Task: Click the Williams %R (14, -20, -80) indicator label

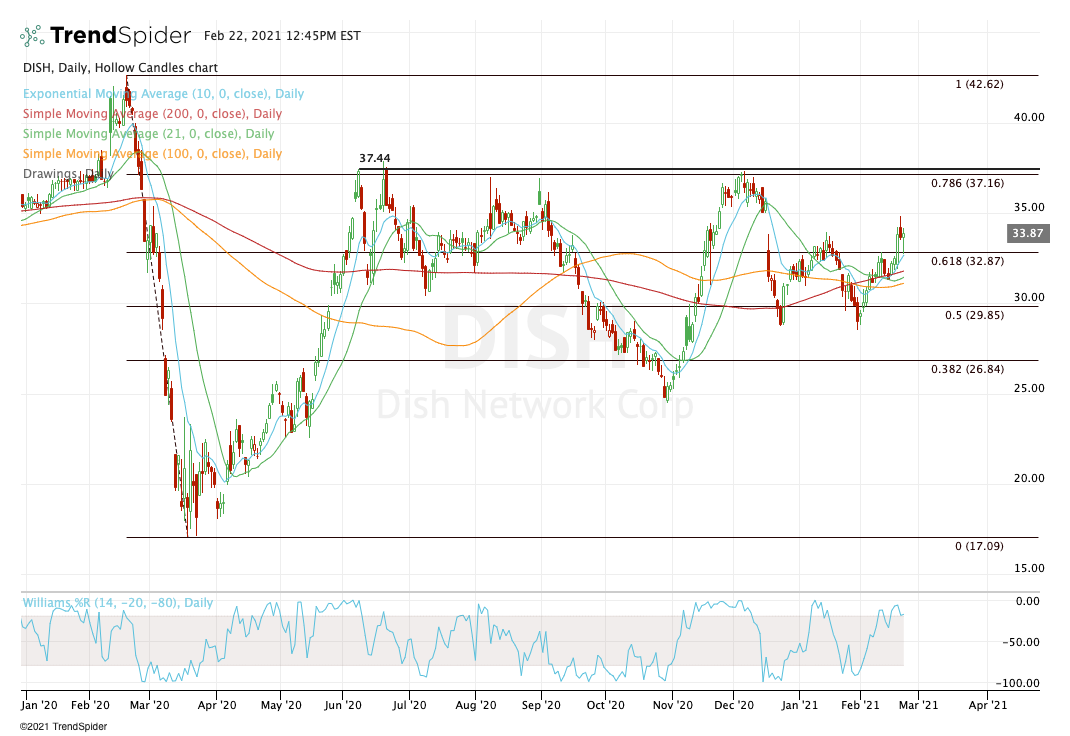Action: click(x=118, y=602)
